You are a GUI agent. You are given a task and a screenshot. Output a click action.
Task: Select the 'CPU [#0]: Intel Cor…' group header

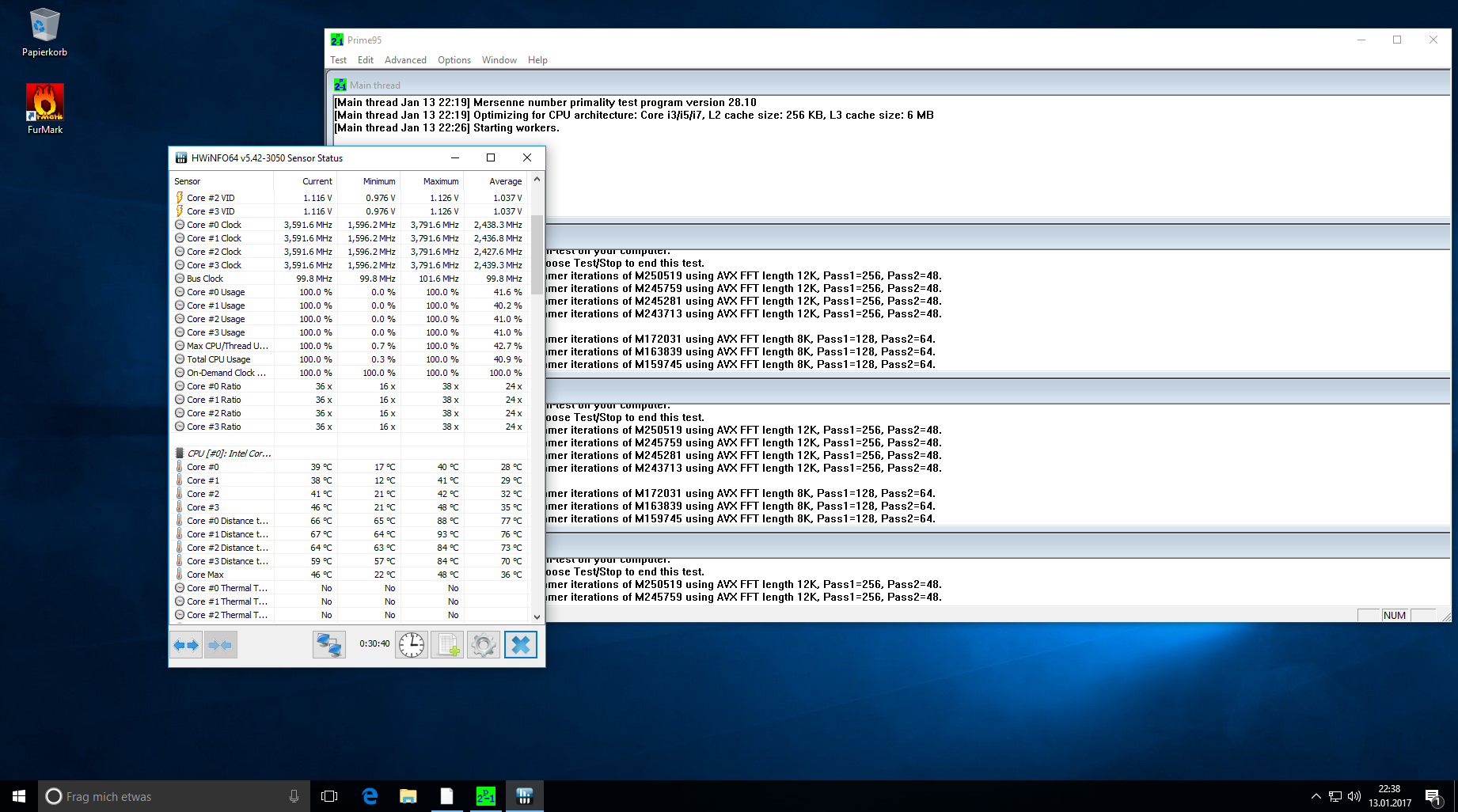349,453
